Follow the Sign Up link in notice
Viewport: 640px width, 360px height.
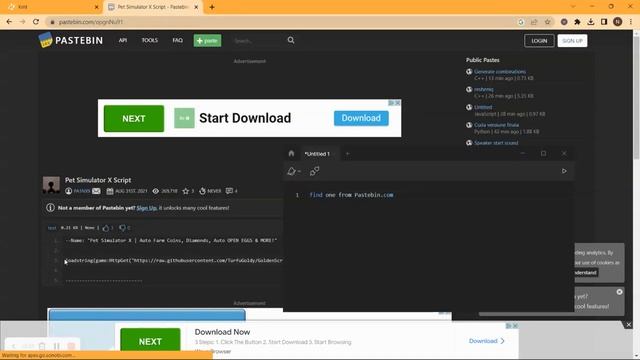[x=147, y=208]
